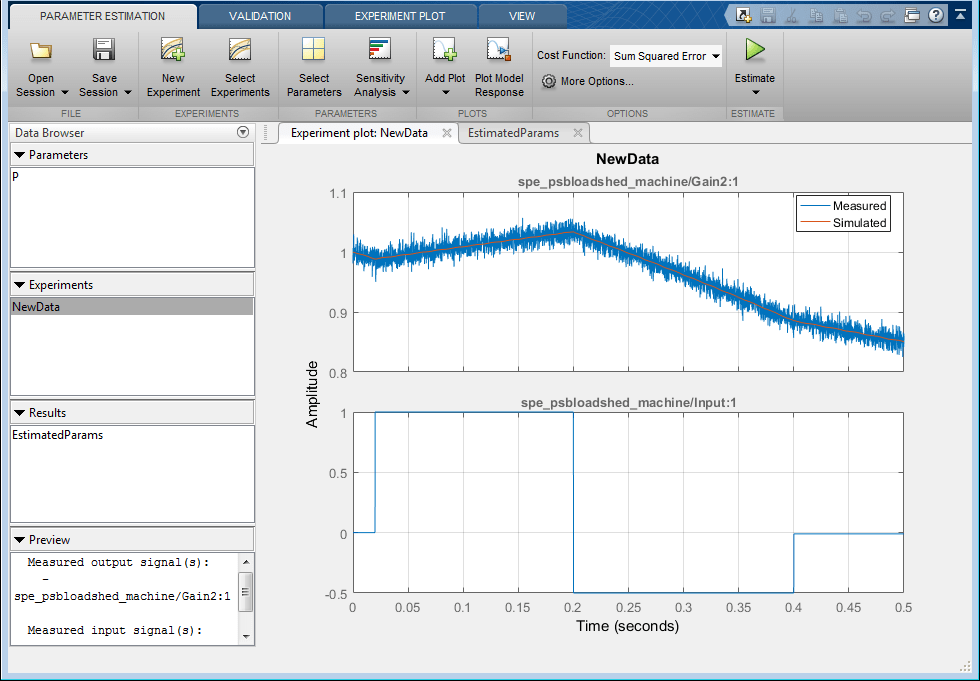Click the Save Session disk icon
Screen dimensions: 980x681
(x=104, y=52)
